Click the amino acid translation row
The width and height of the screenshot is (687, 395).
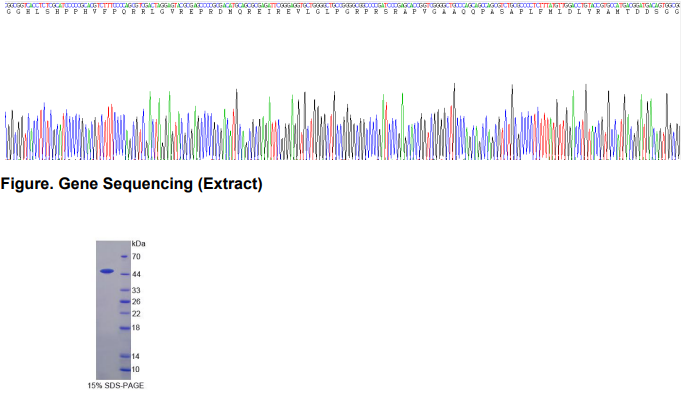[x=343, y=12]
